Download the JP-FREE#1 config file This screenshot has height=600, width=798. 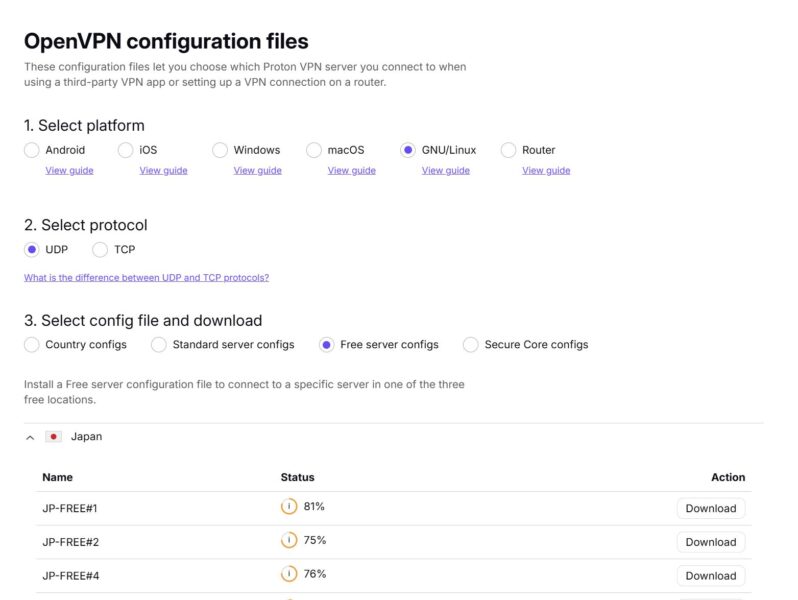(710, 508)
